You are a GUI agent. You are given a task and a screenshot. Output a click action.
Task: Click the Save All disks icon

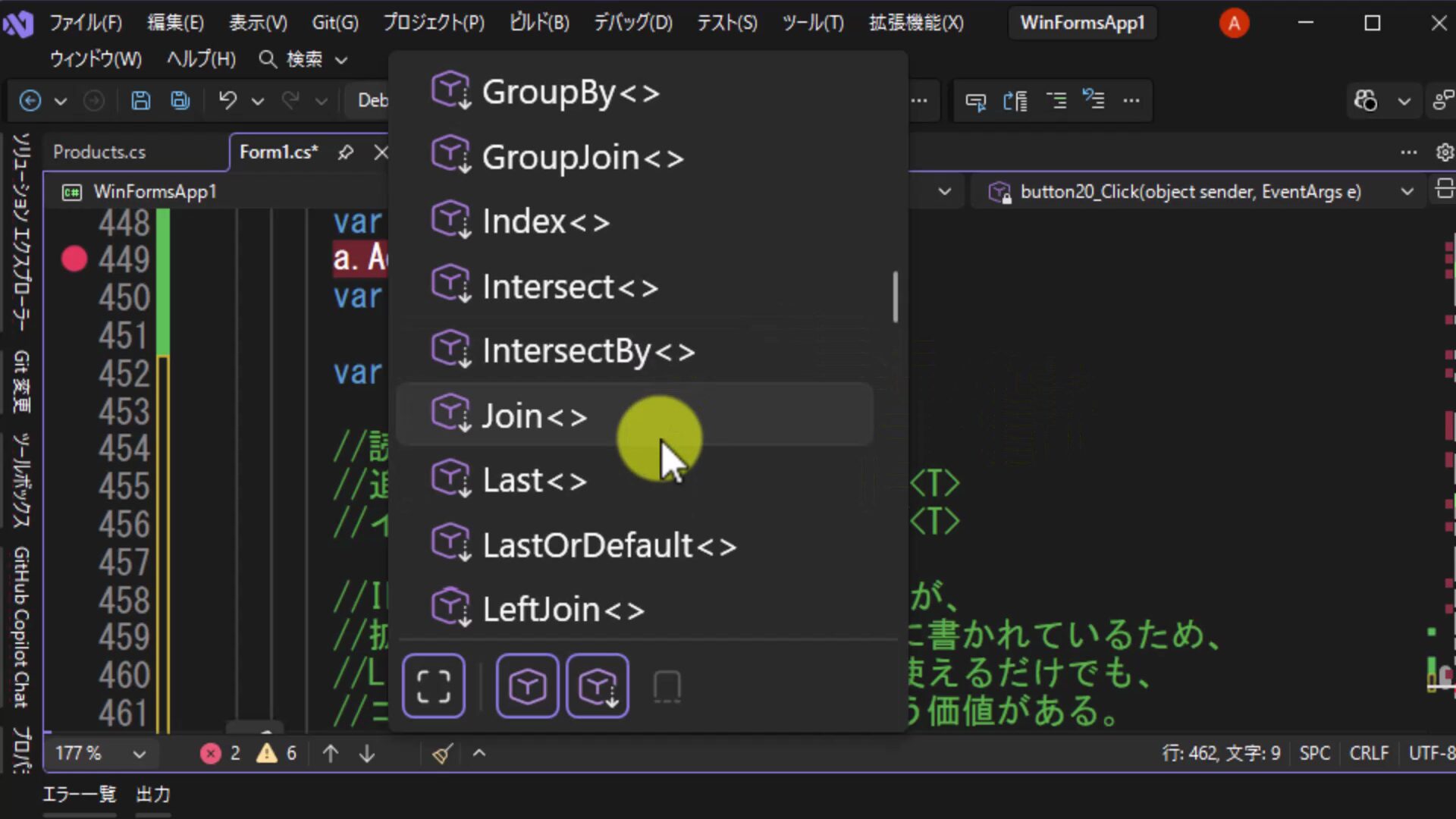point(180,100)
